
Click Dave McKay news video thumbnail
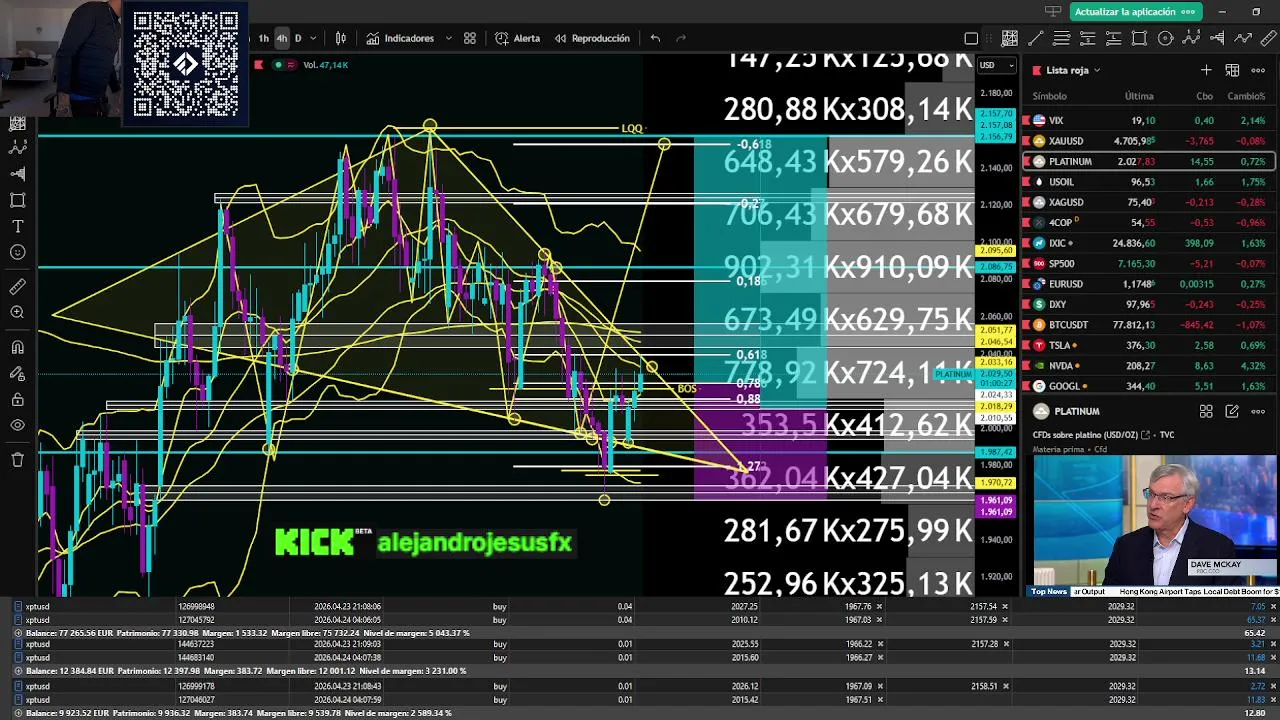click(1155, 520)
